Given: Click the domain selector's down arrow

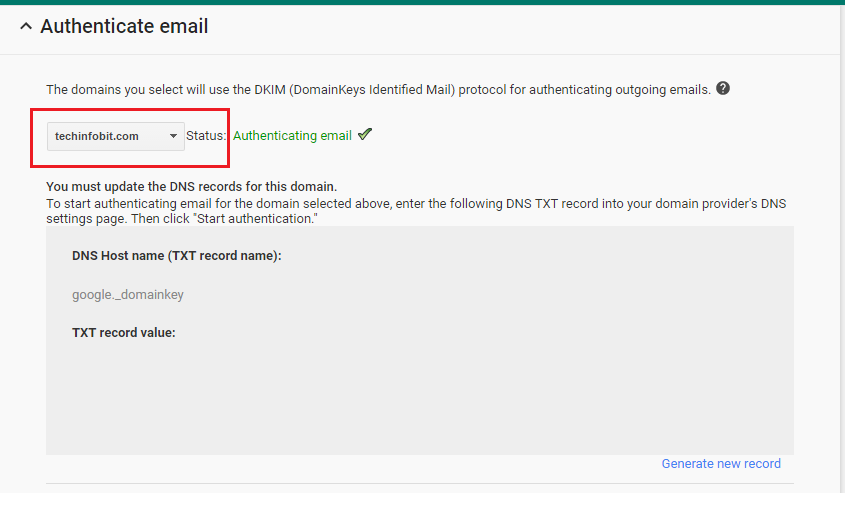Looking at the screenshot, I should coord(173,136).
